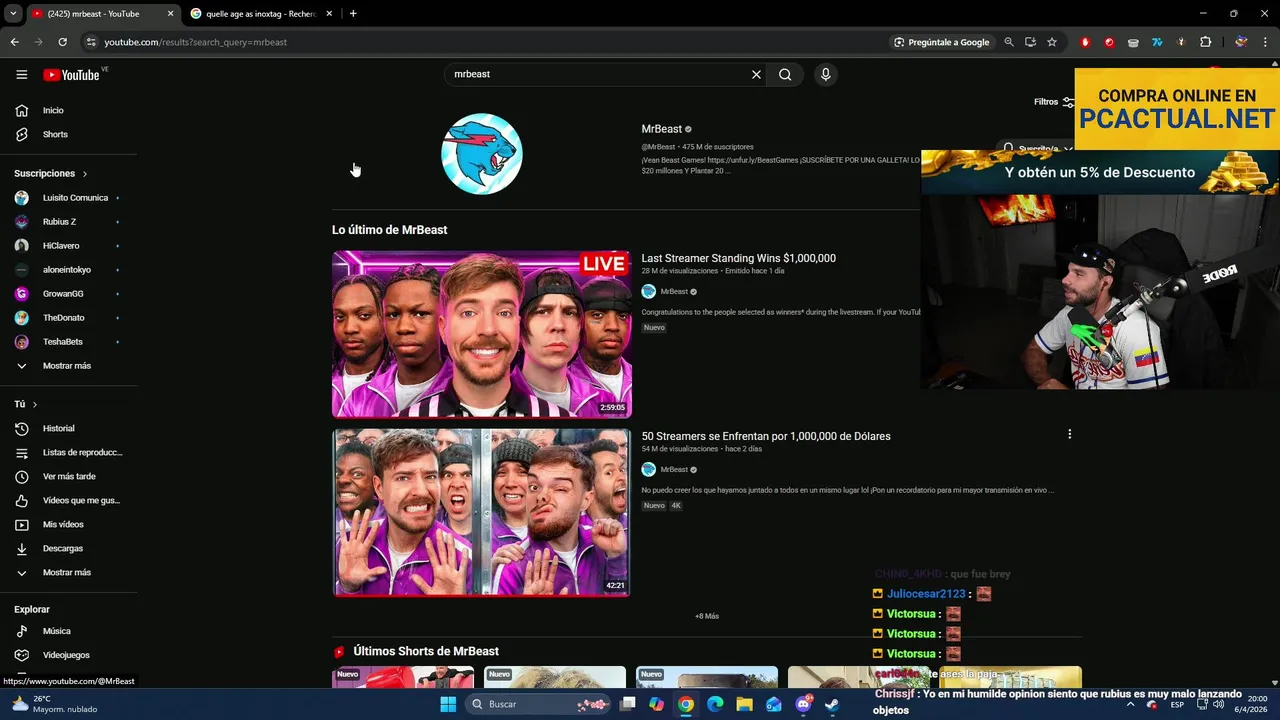Expand the Tú section arrow
Screen dimensions: 1280x720
pos(35,405)
